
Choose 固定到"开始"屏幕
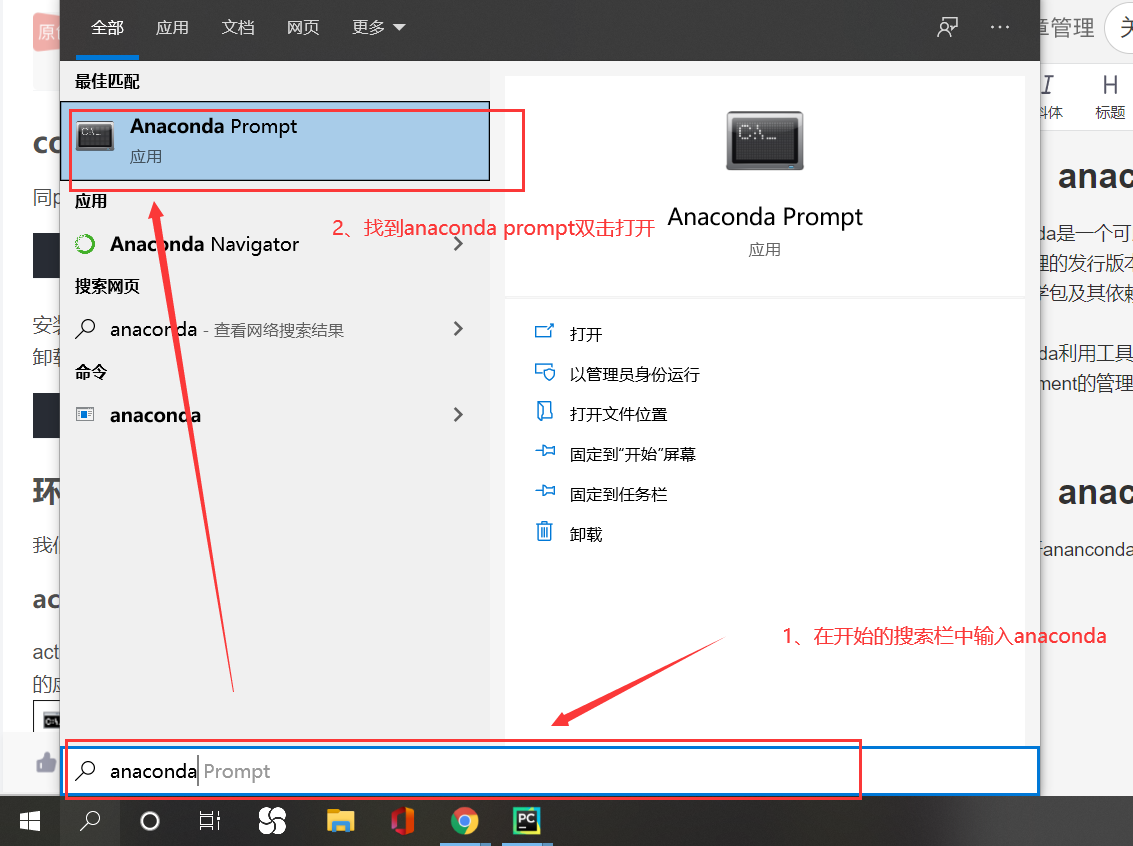[x=632, y=454]
